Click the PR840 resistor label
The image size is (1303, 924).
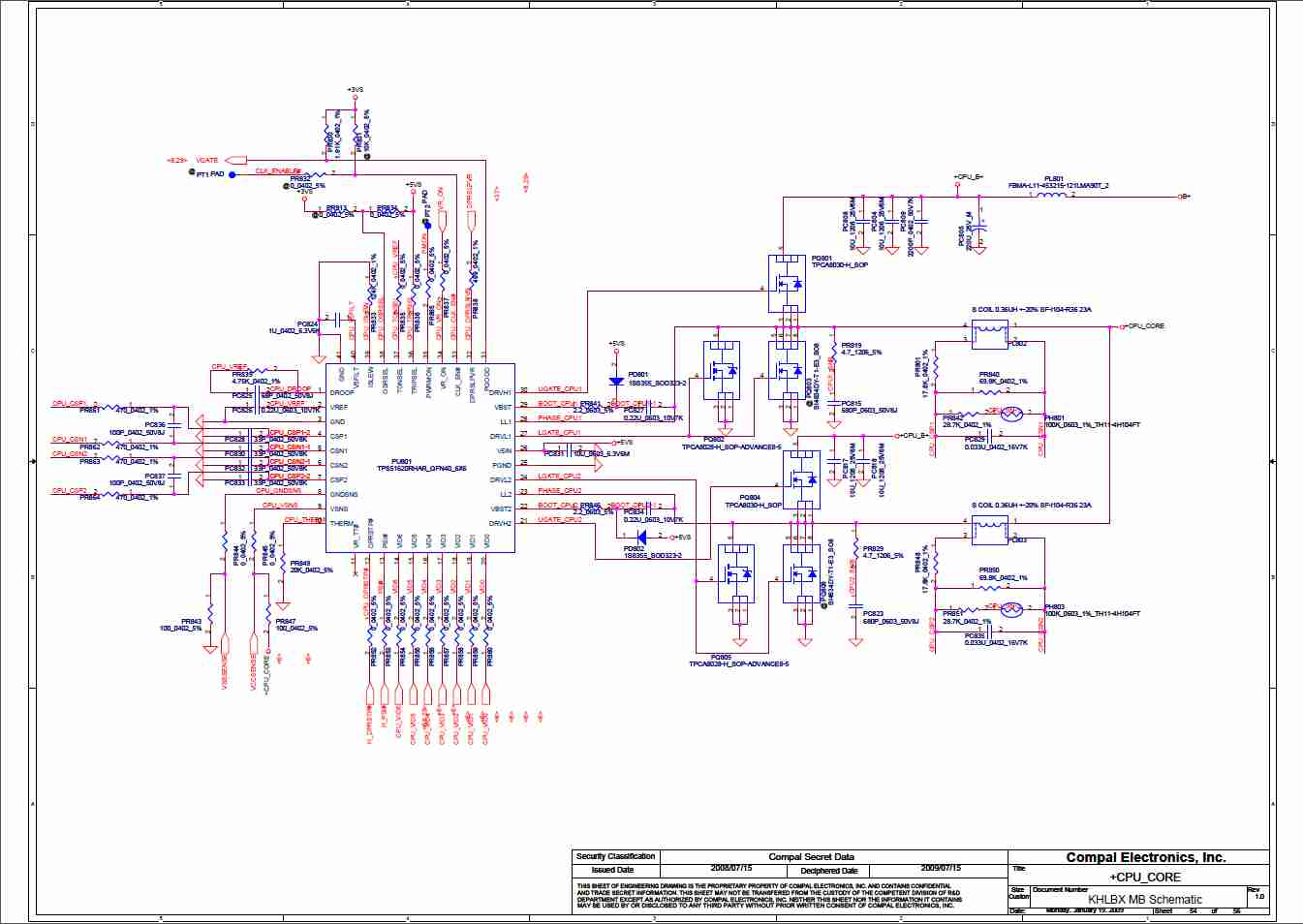988,375
